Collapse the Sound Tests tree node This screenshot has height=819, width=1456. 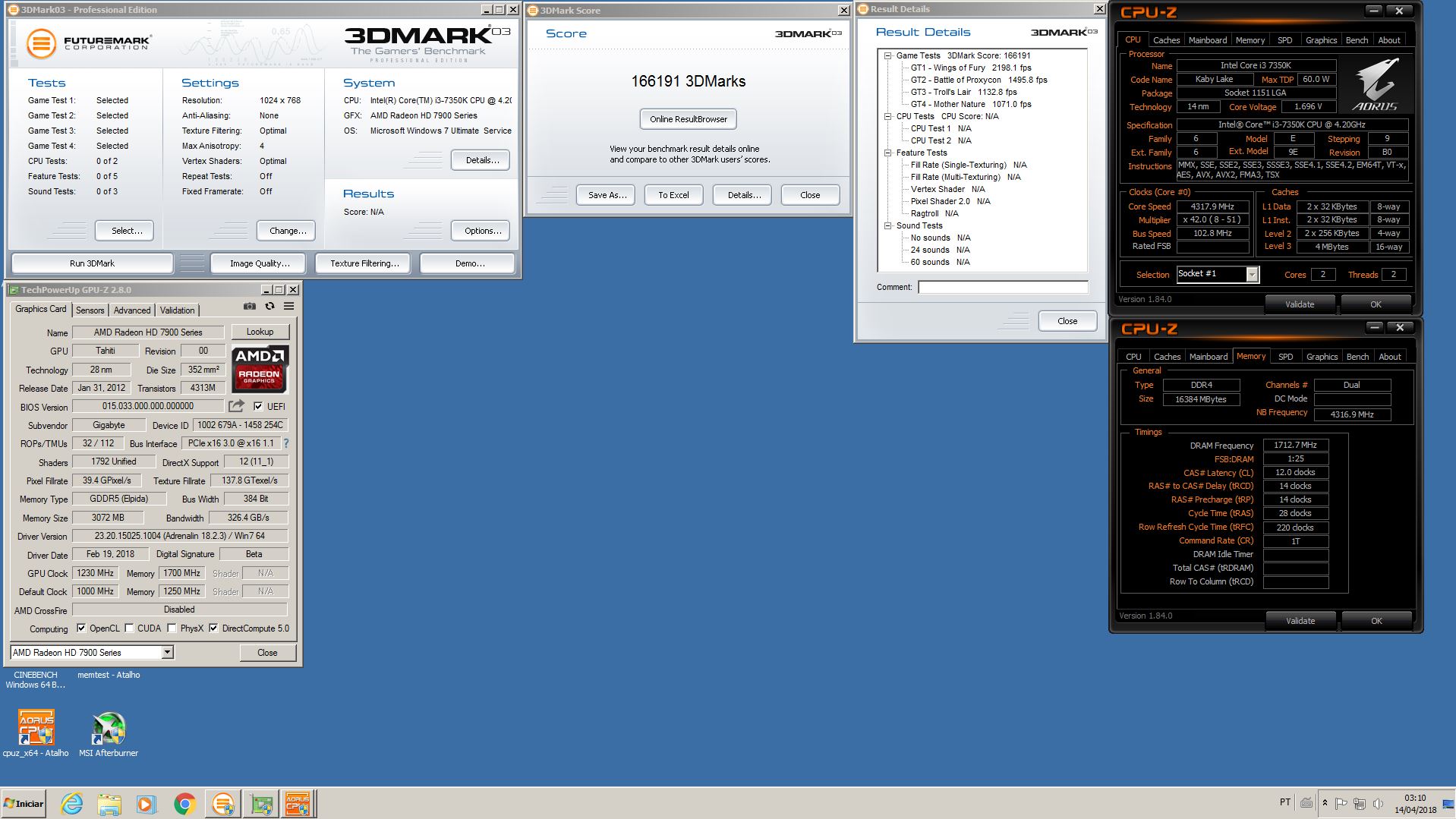click(x=887, y=225)
